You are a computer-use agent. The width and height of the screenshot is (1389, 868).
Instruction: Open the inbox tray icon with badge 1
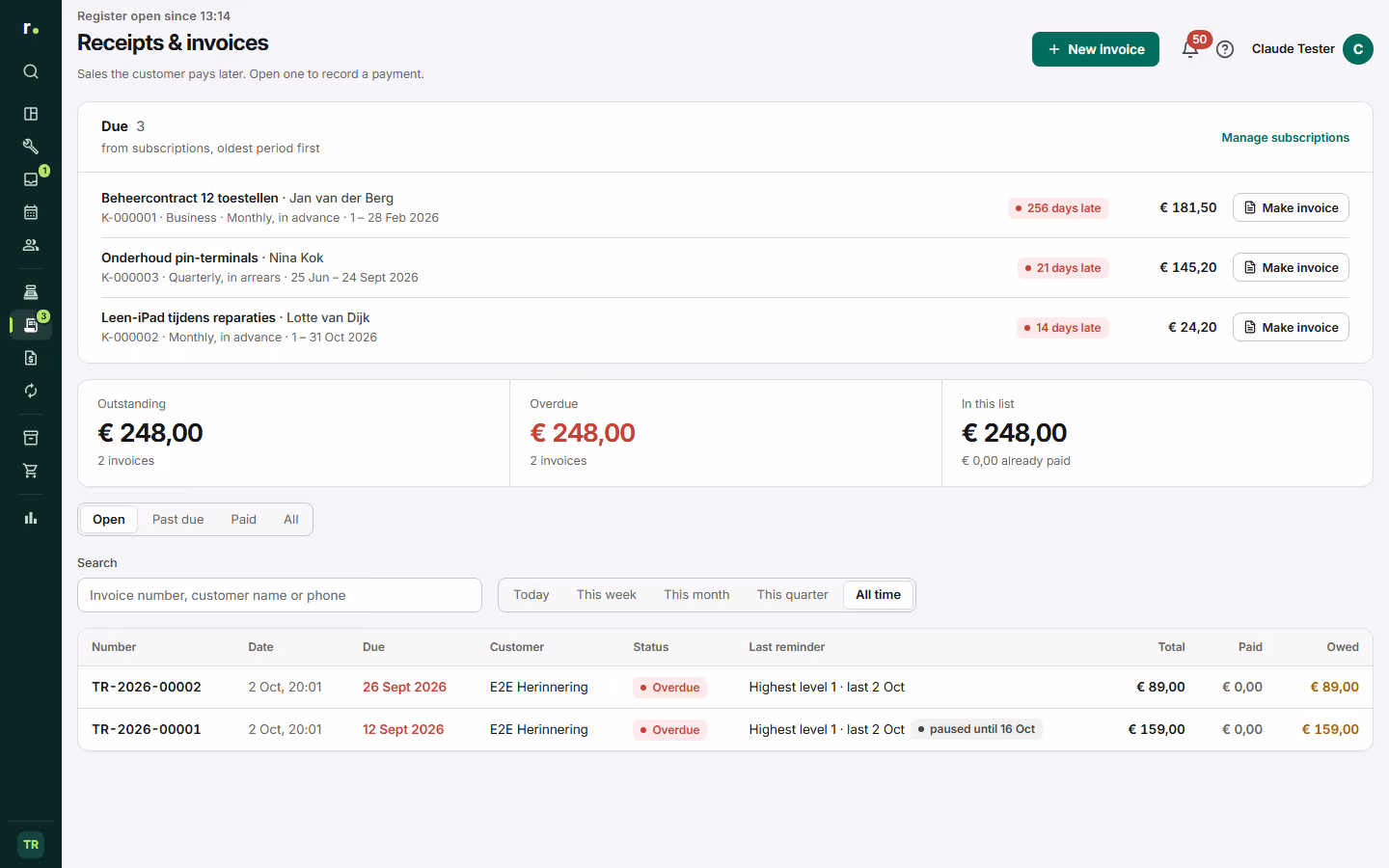(x=31, y=179)
